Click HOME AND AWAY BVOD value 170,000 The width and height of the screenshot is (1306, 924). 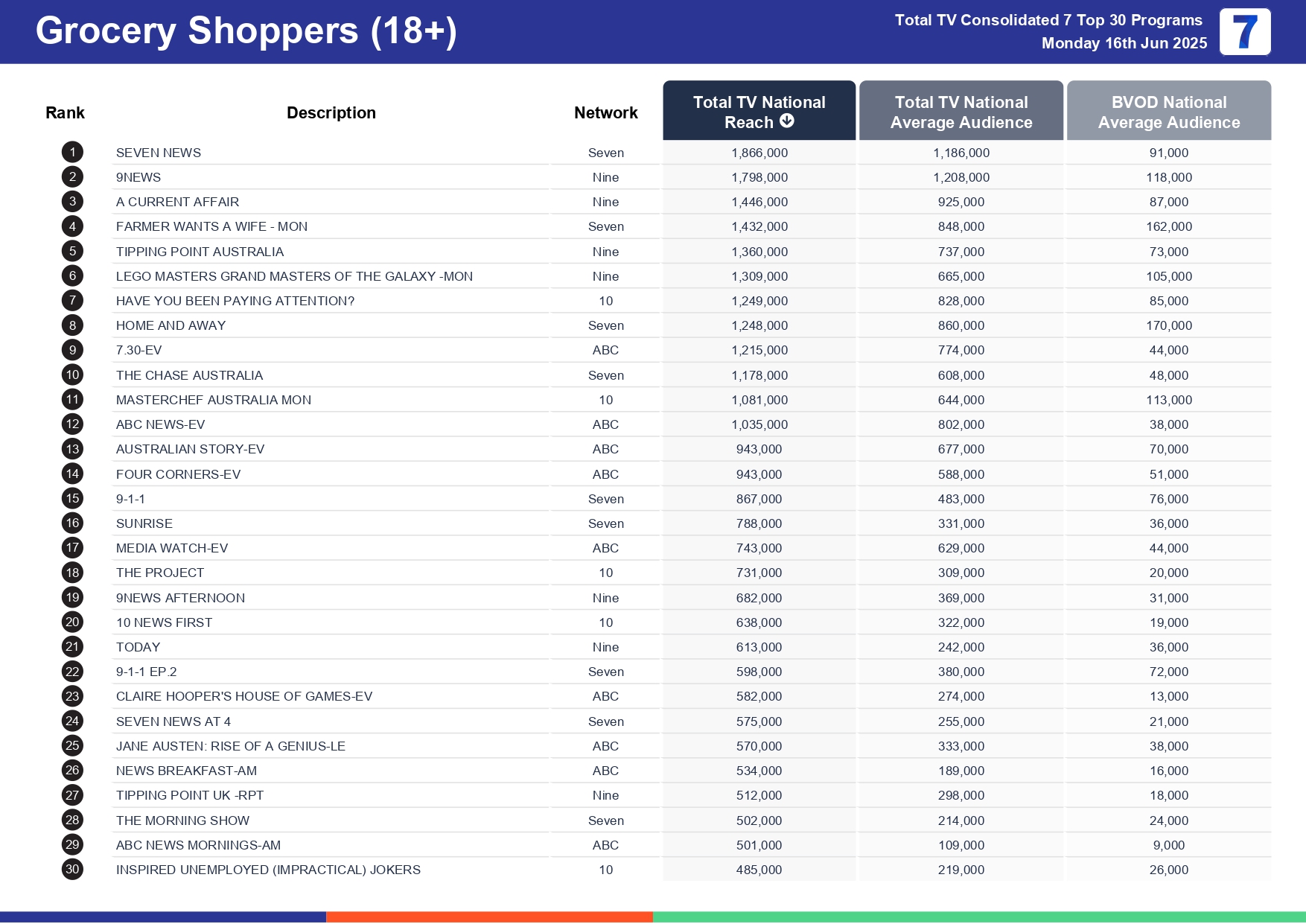(1168, 326)
